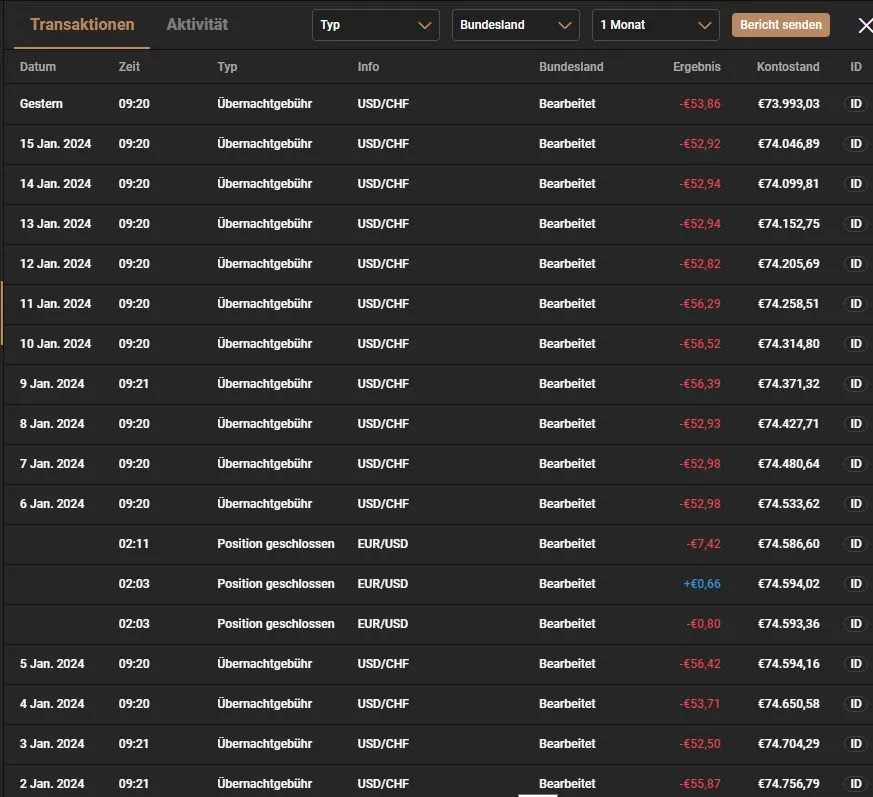Click the Ergebnis column header
The width and height of the screenshot is (873, 797).
point(696,67)
